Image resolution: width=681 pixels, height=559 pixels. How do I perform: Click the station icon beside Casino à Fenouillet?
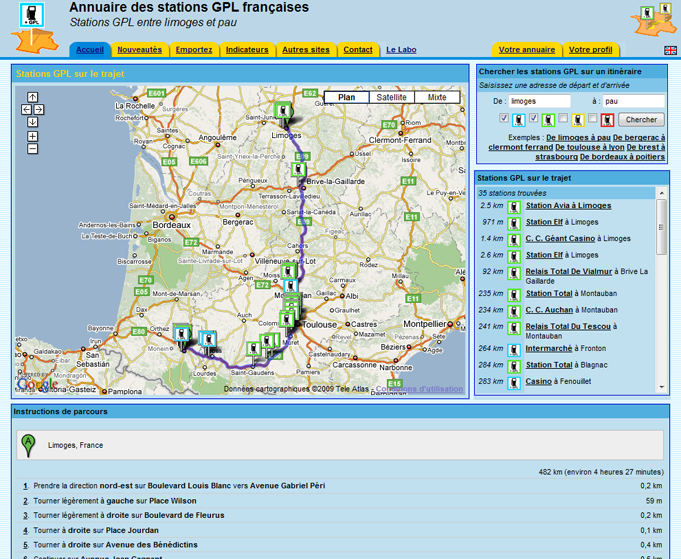pos(514,383)
